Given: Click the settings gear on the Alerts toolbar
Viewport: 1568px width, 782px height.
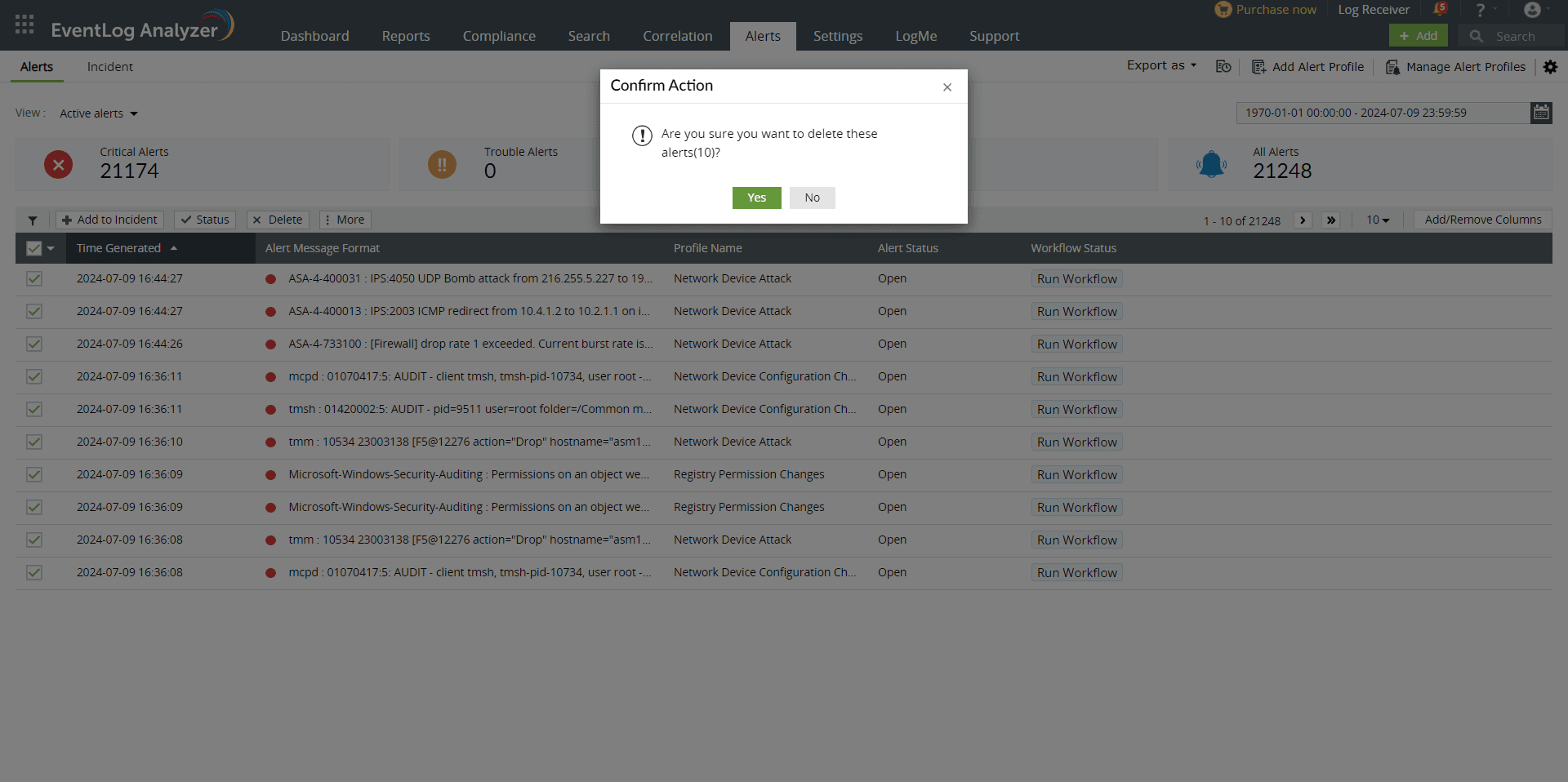Looking at the screenshot, I should (x=1551, y=67).
